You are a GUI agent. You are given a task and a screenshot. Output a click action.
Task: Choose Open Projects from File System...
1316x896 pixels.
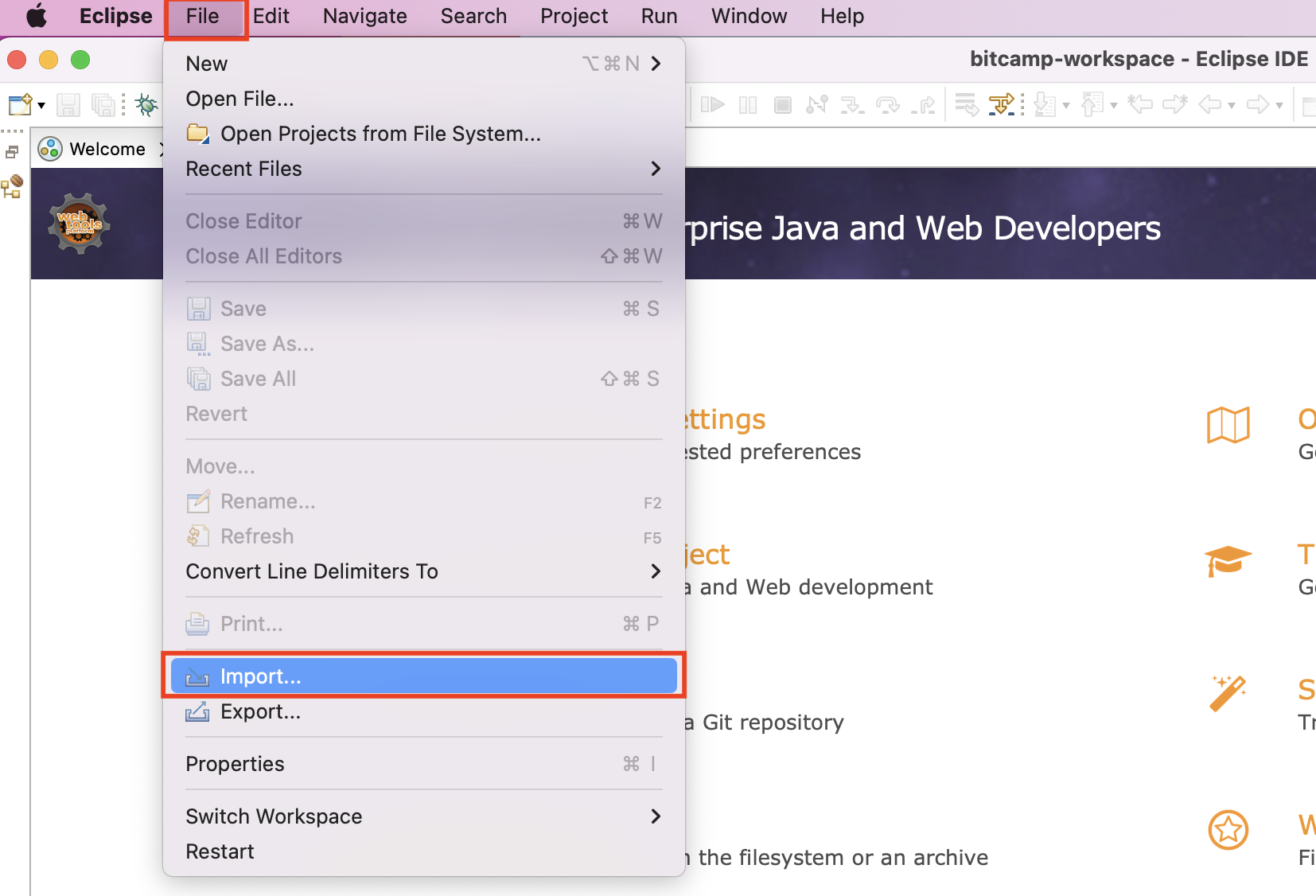423,134
